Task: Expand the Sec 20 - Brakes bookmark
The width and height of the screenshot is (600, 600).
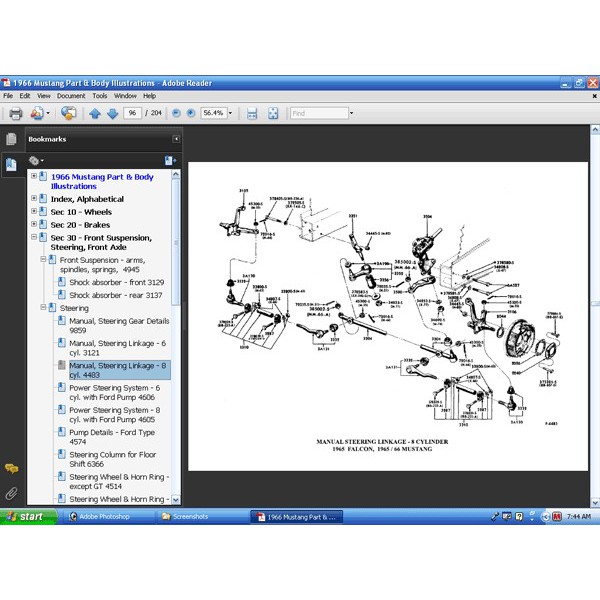Action: [34, 224]
